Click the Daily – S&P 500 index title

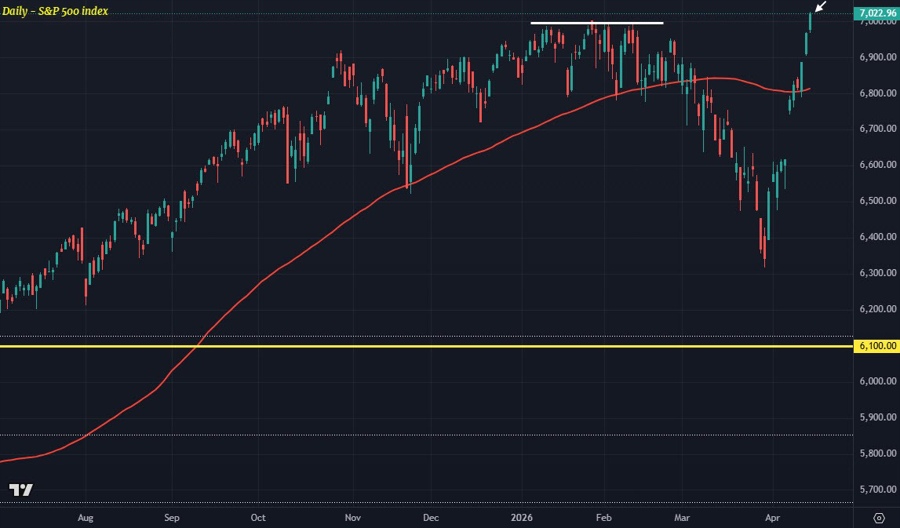pos(55,11)
